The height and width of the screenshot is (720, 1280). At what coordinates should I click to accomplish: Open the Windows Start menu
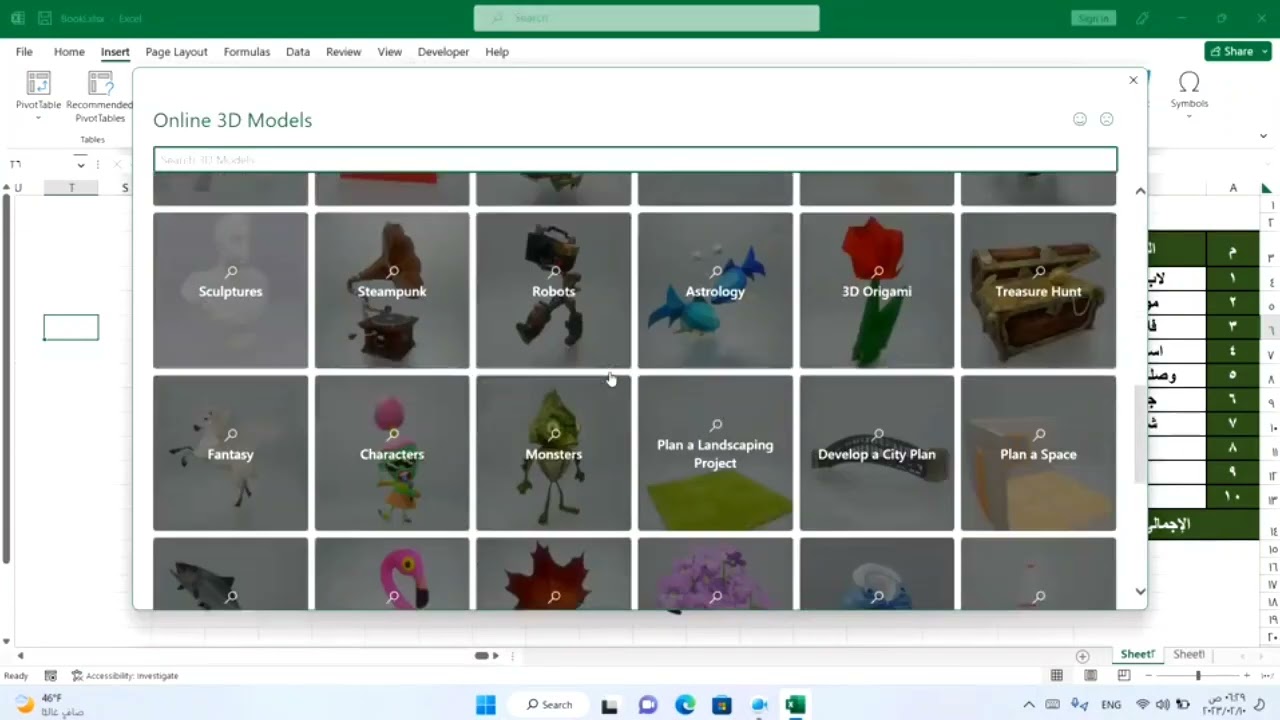pyautogui.click(x=486, y=705)
